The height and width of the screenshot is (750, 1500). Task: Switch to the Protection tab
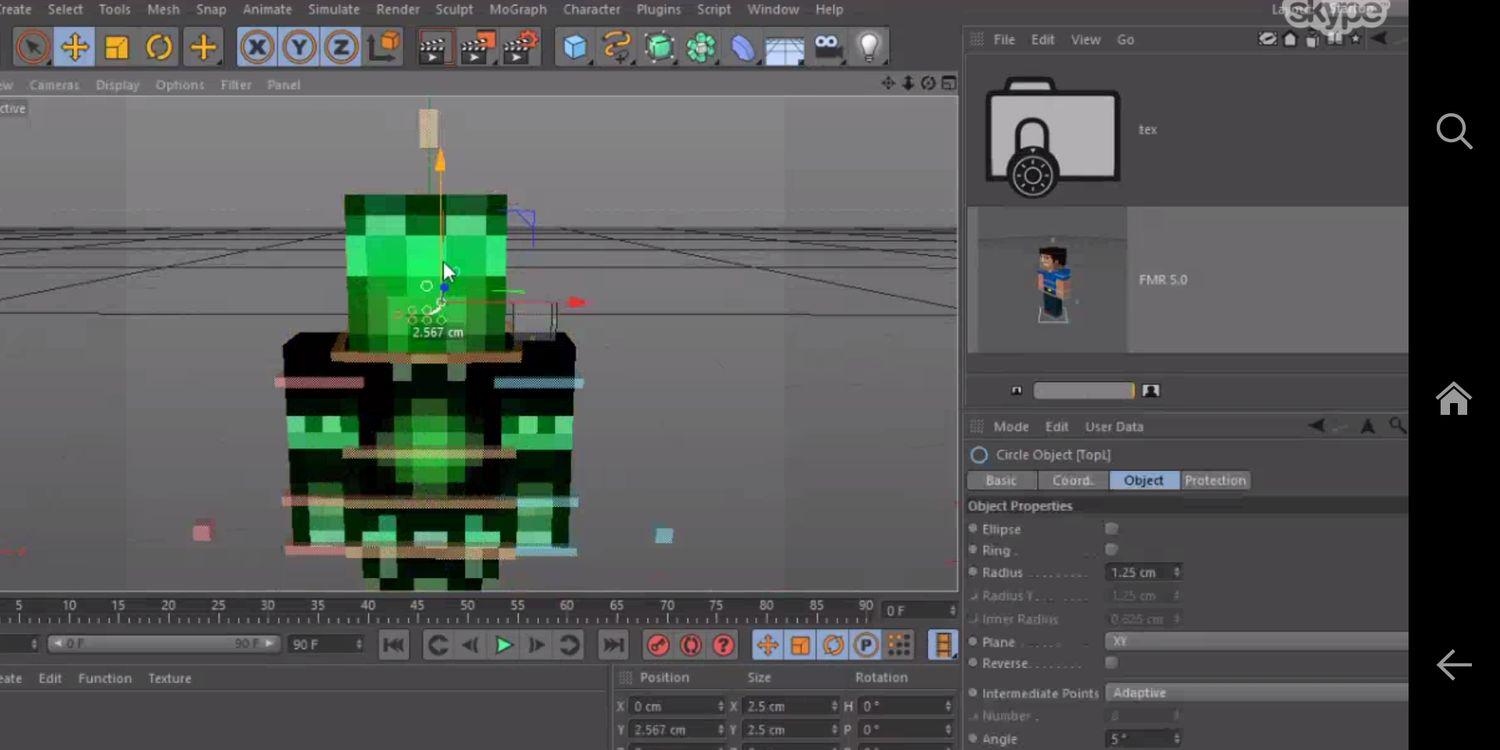coord(1215,480)
